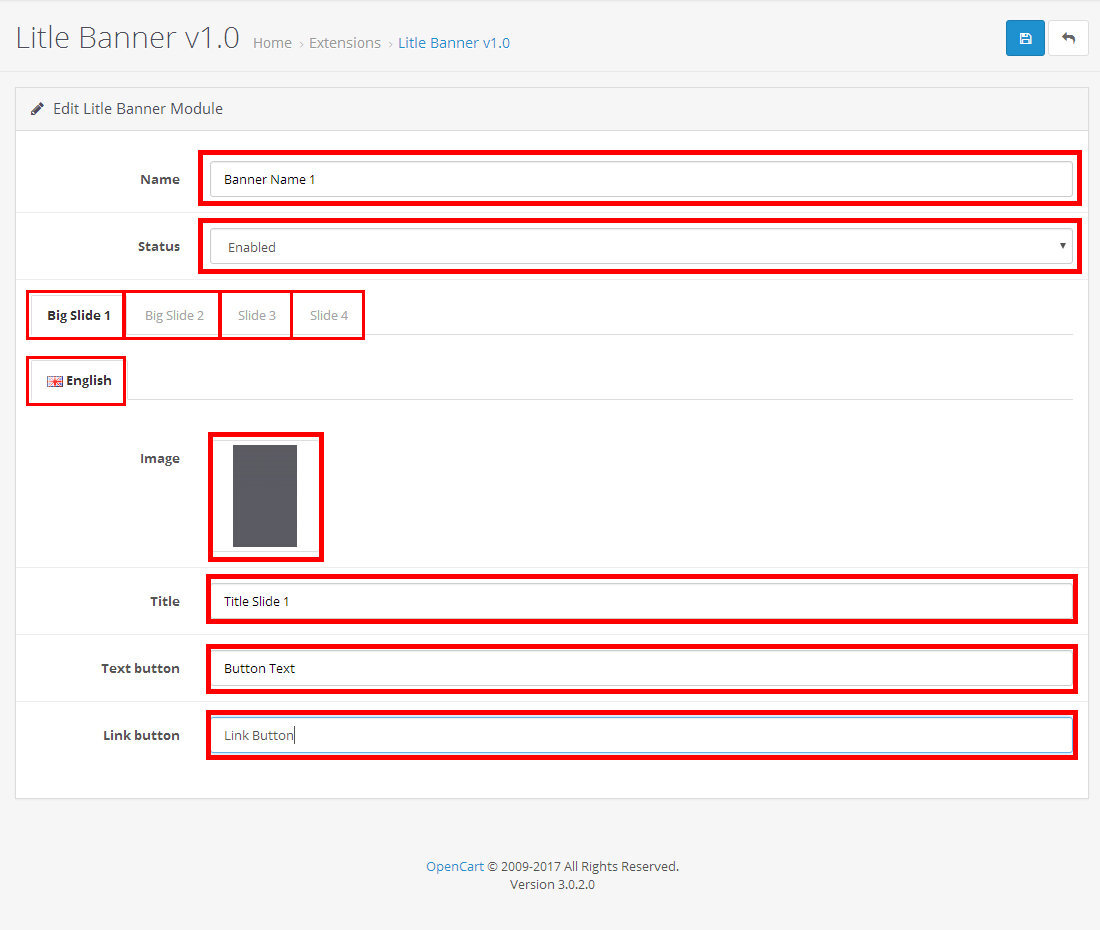The width and height of the screenshot is (1100, 930).
Task: Click the flag icon on English tab
Action: [x=55, y=381]
